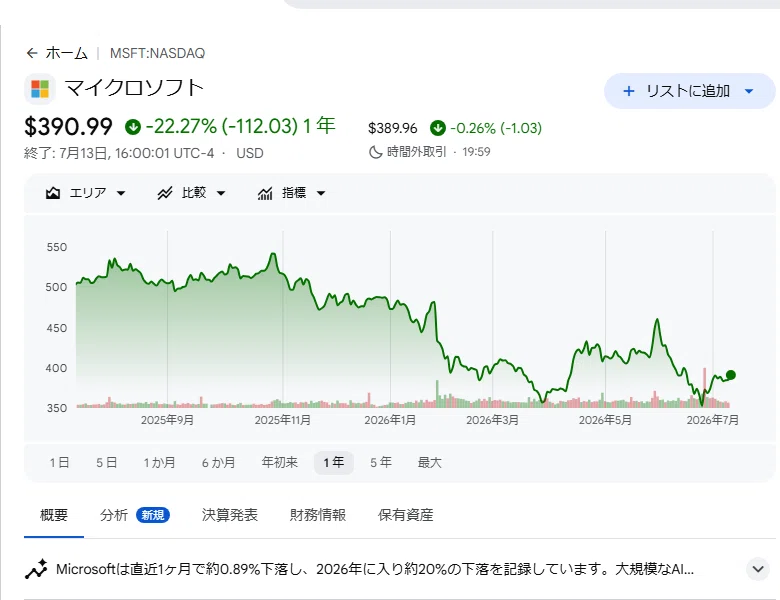
Task: Click the 比較 compare lines icon
Action: tap(165, 193)
